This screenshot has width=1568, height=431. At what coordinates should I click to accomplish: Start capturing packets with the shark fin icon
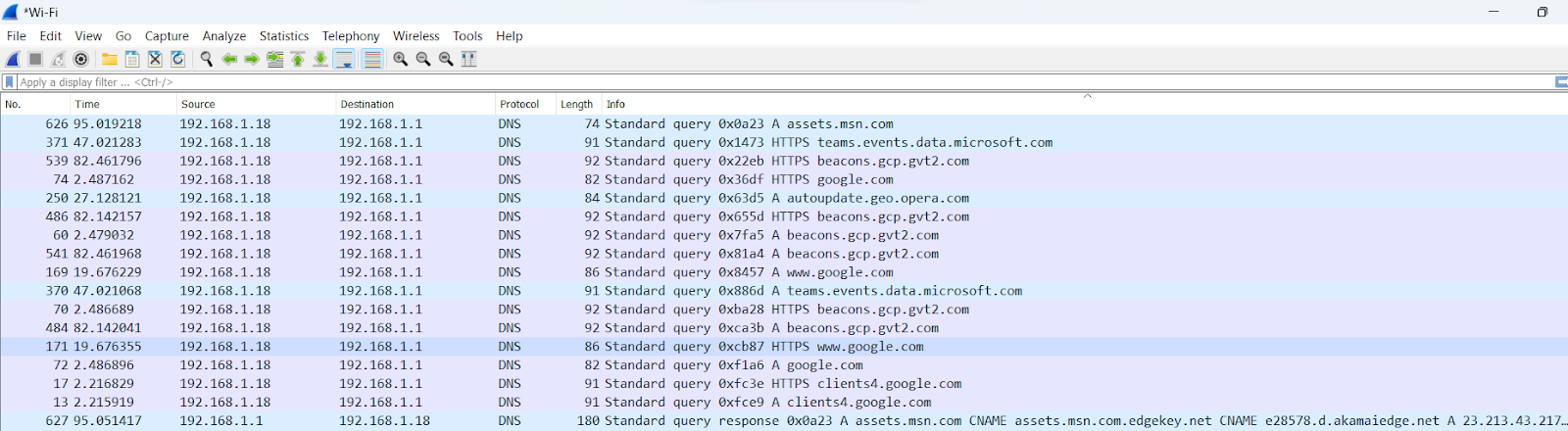[14, 59]
